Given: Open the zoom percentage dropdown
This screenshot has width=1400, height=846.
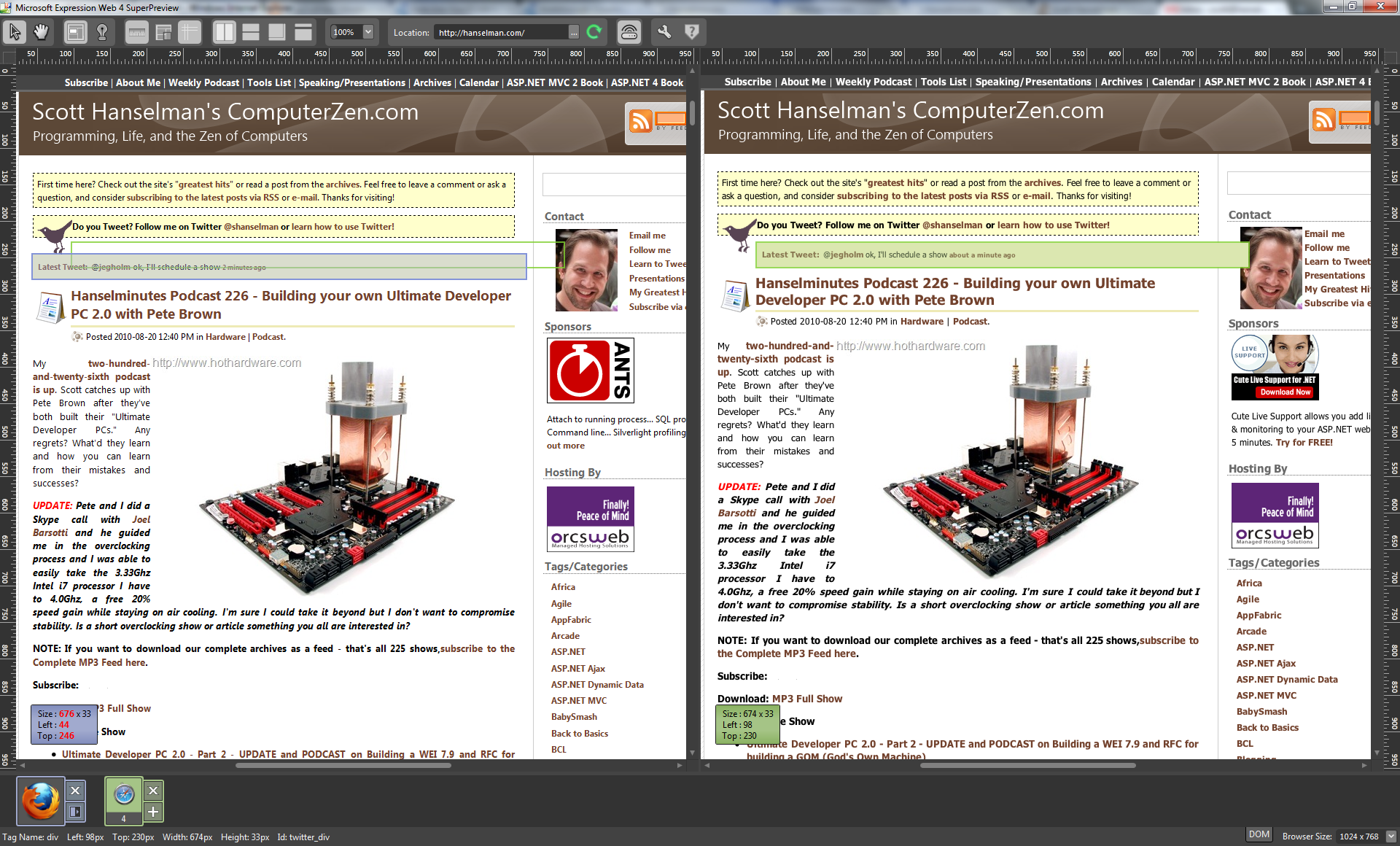Looking at the screenshot, I should point(368,32).
